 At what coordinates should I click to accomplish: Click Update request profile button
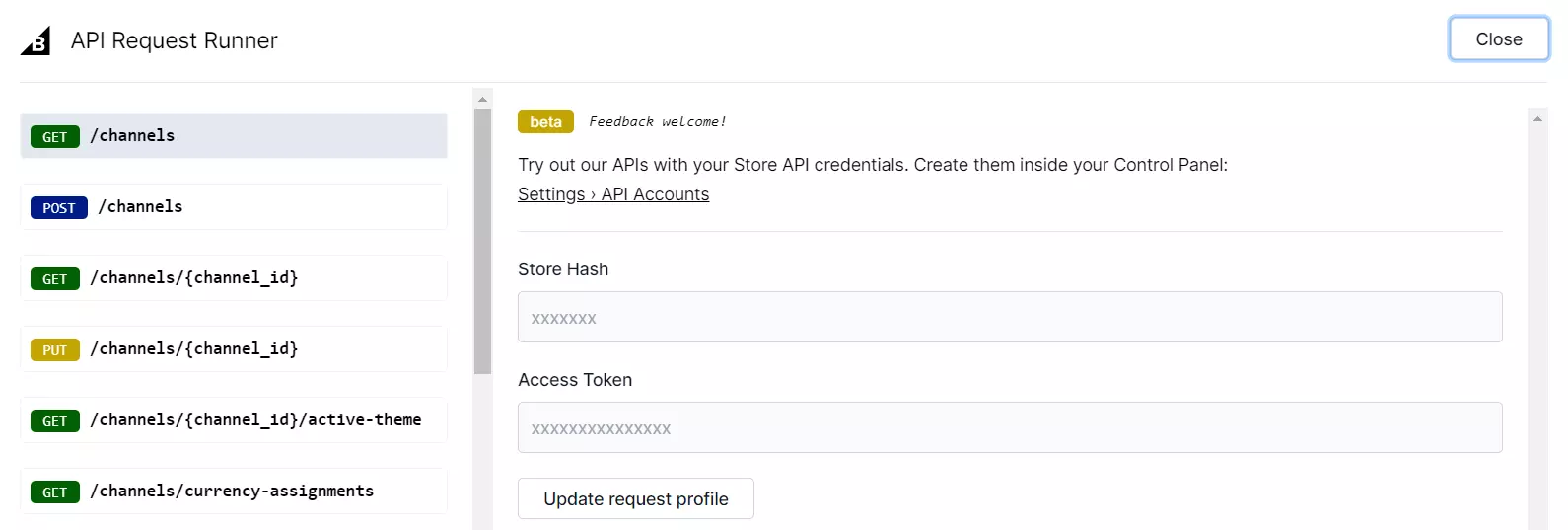click(636, 498)
